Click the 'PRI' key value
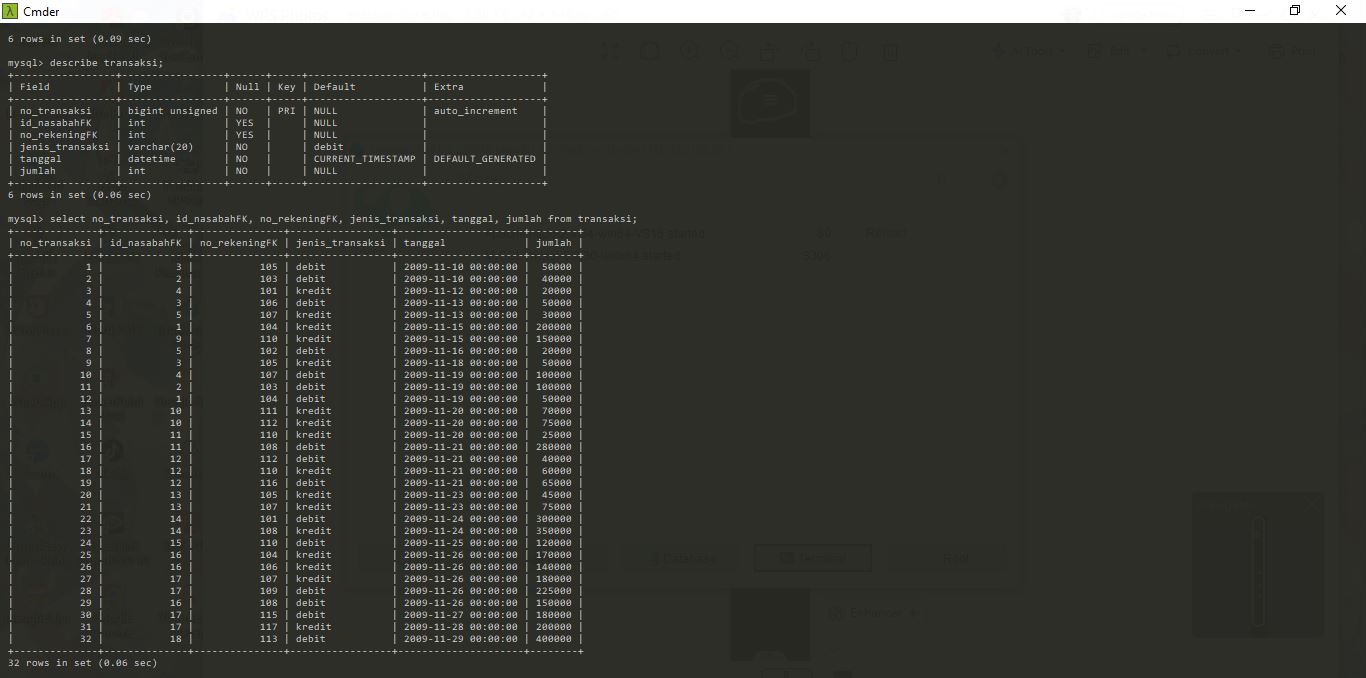This screenshot has height=678, width=1366. (286, 111)
